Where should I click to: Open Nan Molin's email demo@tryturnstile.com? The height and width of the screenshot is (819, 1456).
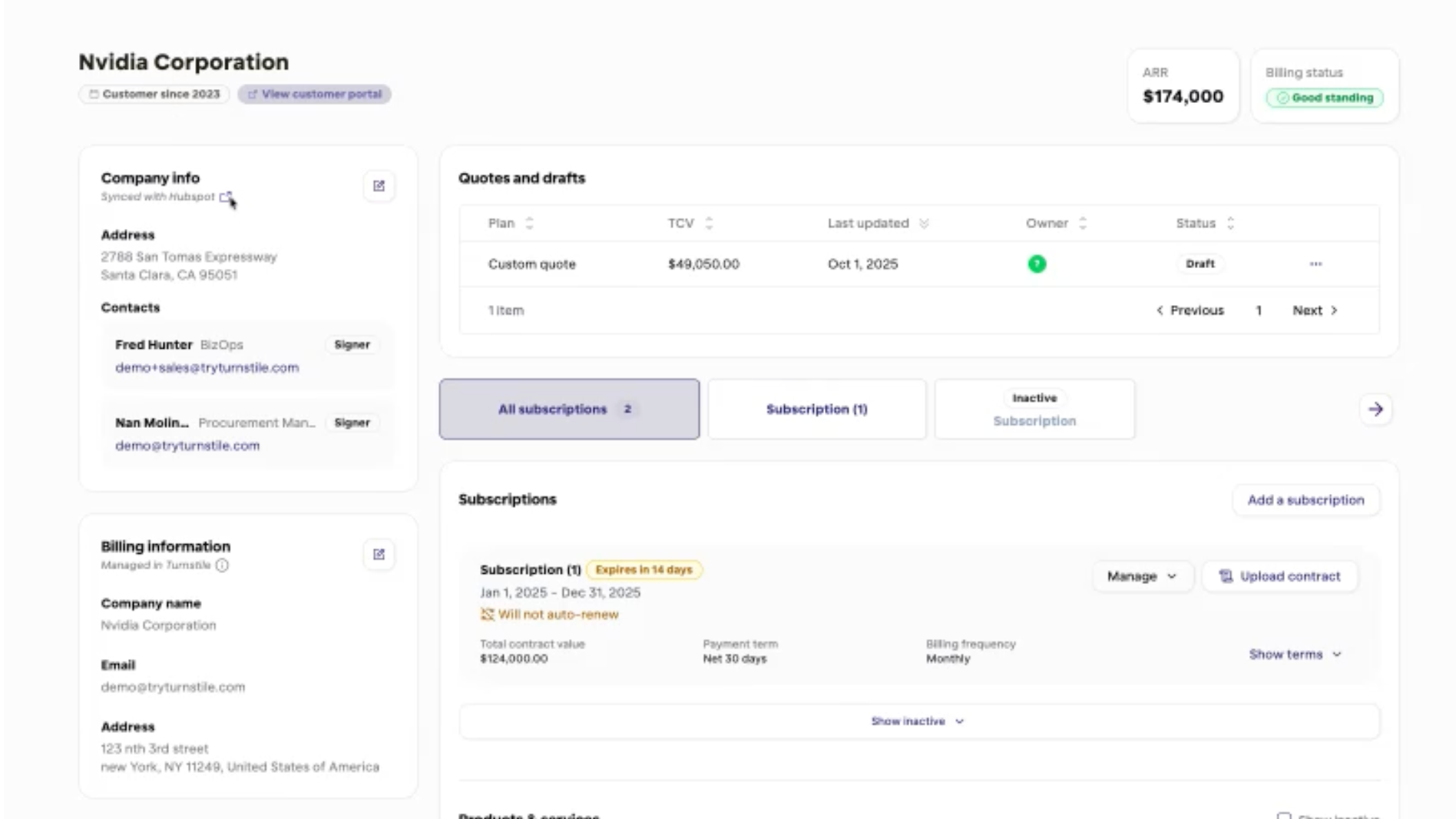pyautogui.click(x=187, y=446)
